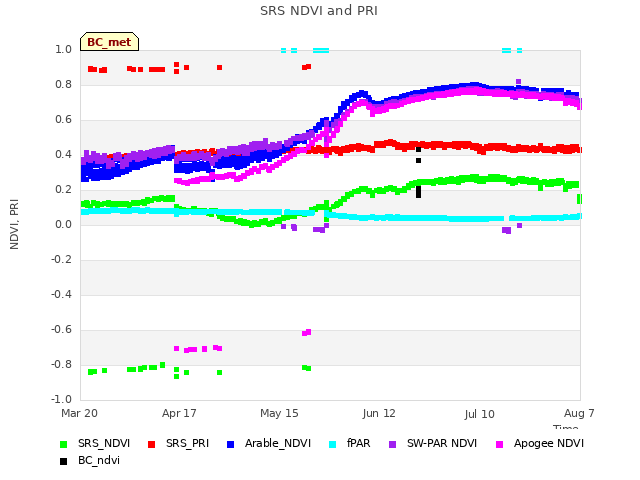Click the magenta Apogee NDVI legend swatch
Screen dimensions: 640x480
click(x=499, y=444)
